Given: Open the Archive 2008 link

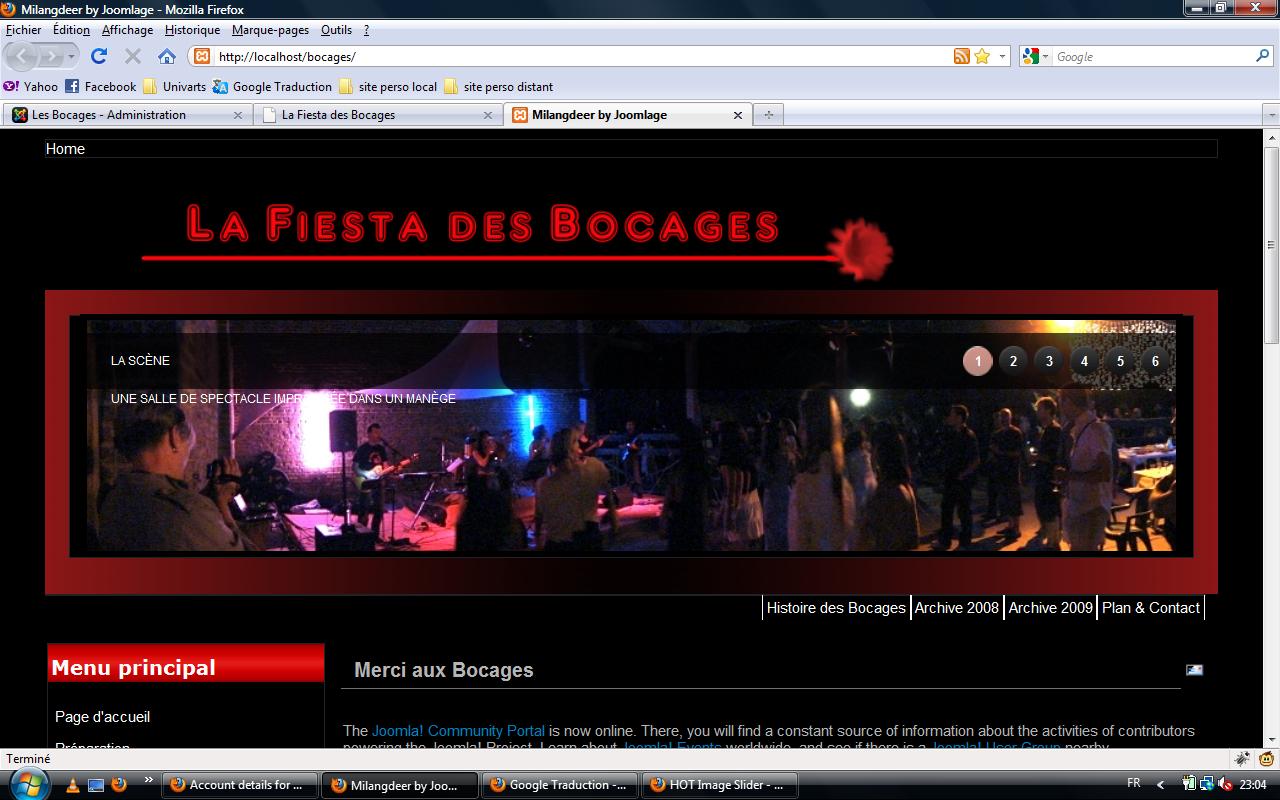Looking at the screenshot, I should click(956, 608).
